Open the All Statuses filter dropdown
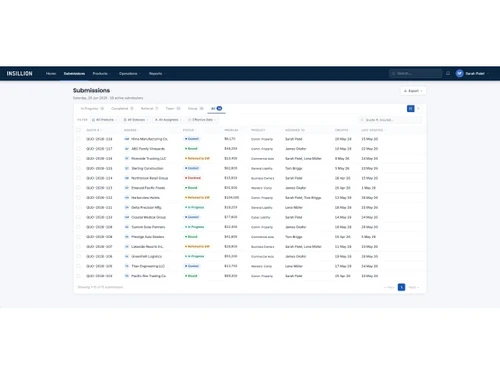The image size is (500, 375). 136,120
